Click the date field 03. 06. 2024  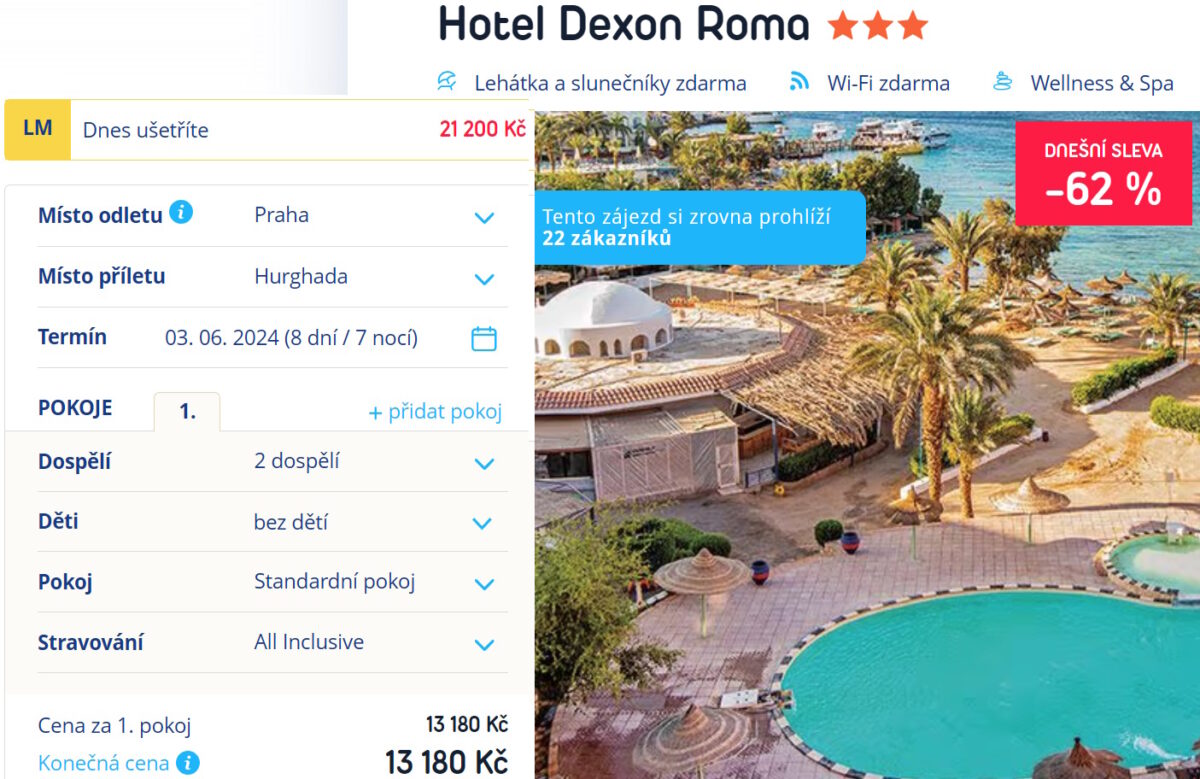tap(291, 338)
